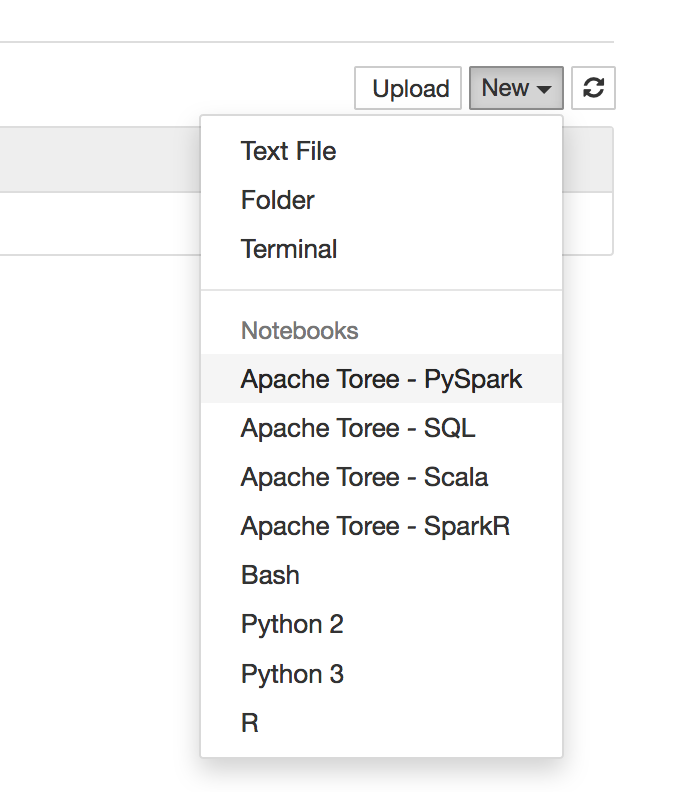Refresh the notebook list
Screen dimensions: 700x792
593,88
